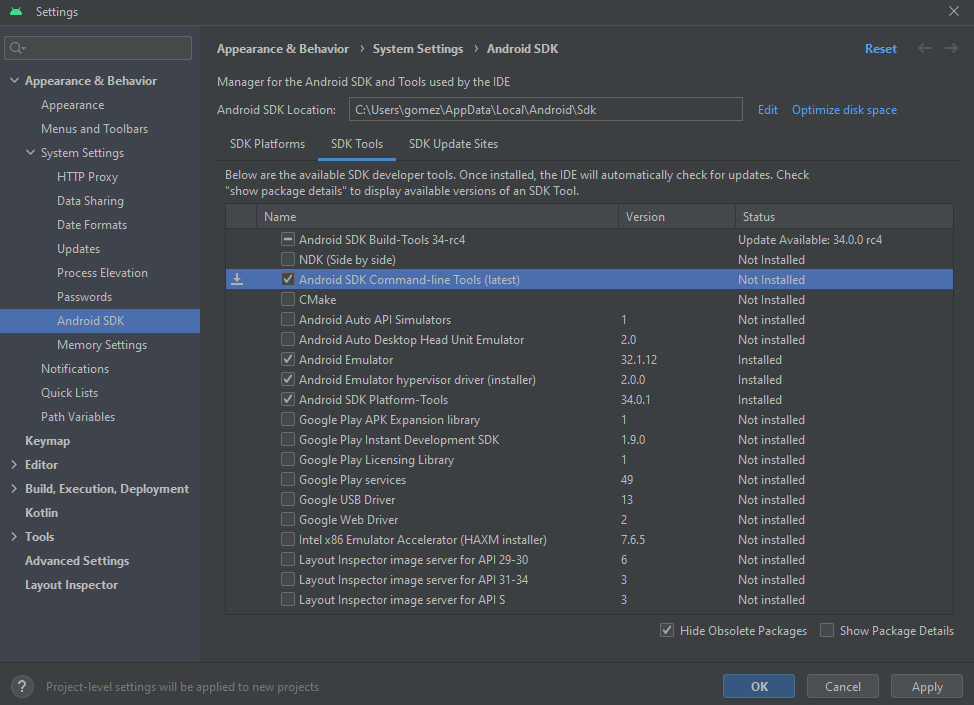974x705 pixels.
Task: Open Menus and Toolbars settings
Action: [x=94, y=129]
